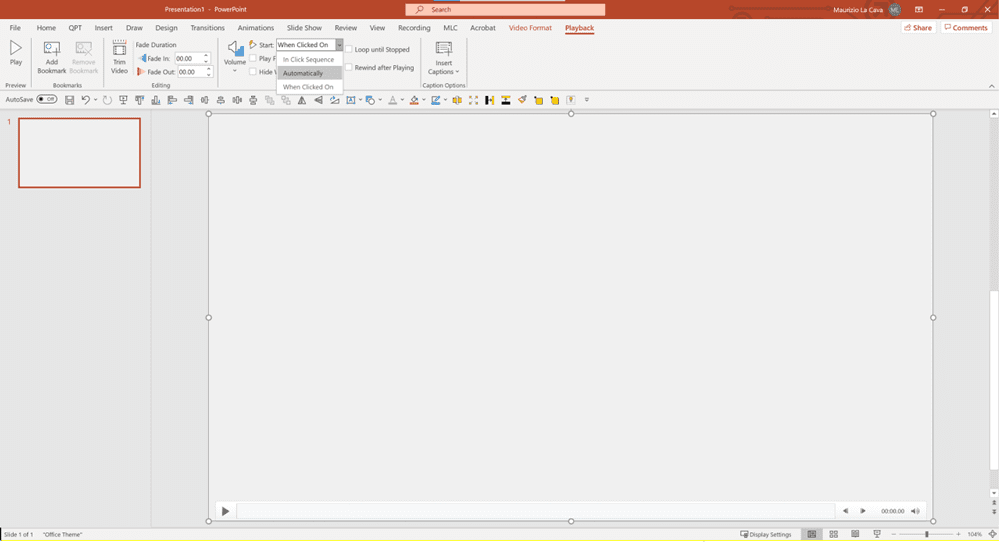
Task: Click the Shape Fill paint bucket icon
Action: coord(414,100)
